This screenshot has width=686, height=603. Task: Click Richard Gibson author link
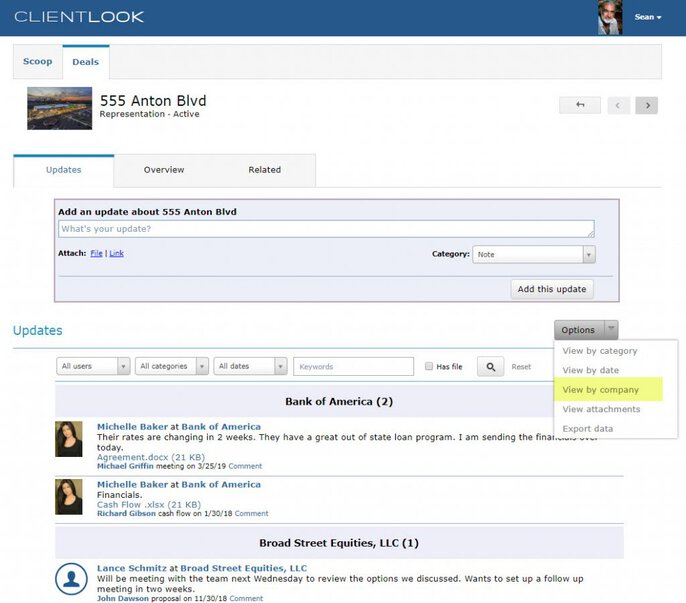[126, 514]
